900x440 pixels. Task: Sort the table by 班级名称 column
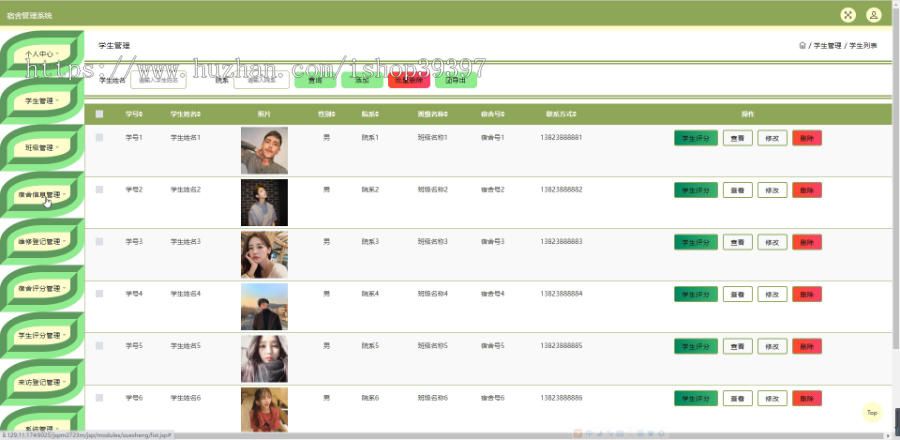433,114
